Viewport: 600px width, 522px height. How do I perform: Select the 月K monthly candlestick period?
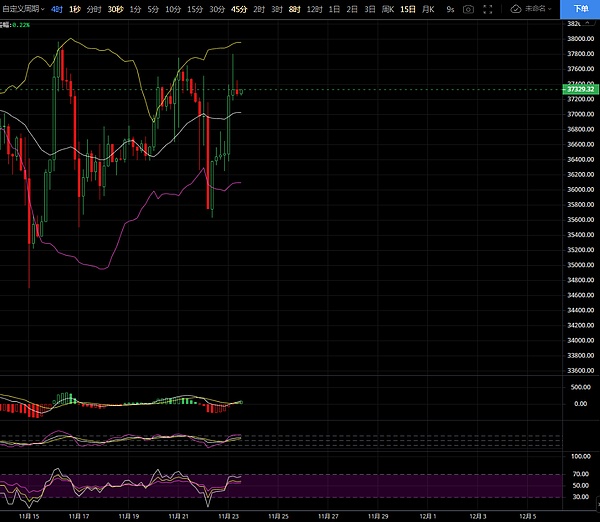430,8
